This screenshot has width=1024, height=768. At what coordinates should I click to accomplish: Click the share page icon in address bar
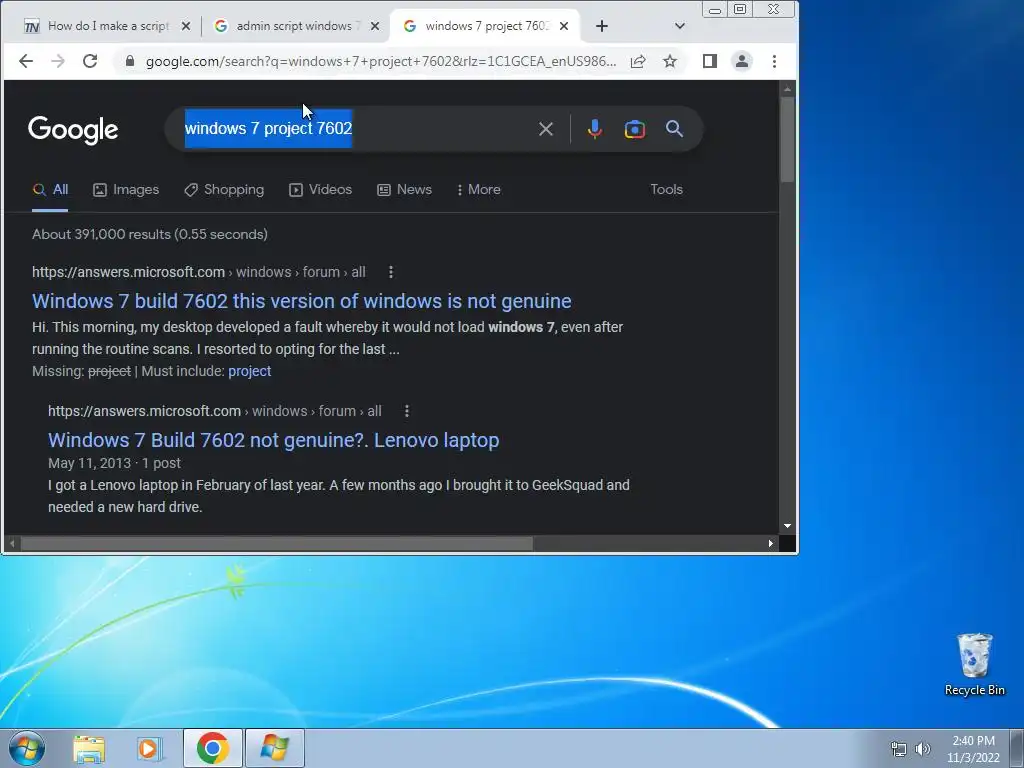pos(638,61)
